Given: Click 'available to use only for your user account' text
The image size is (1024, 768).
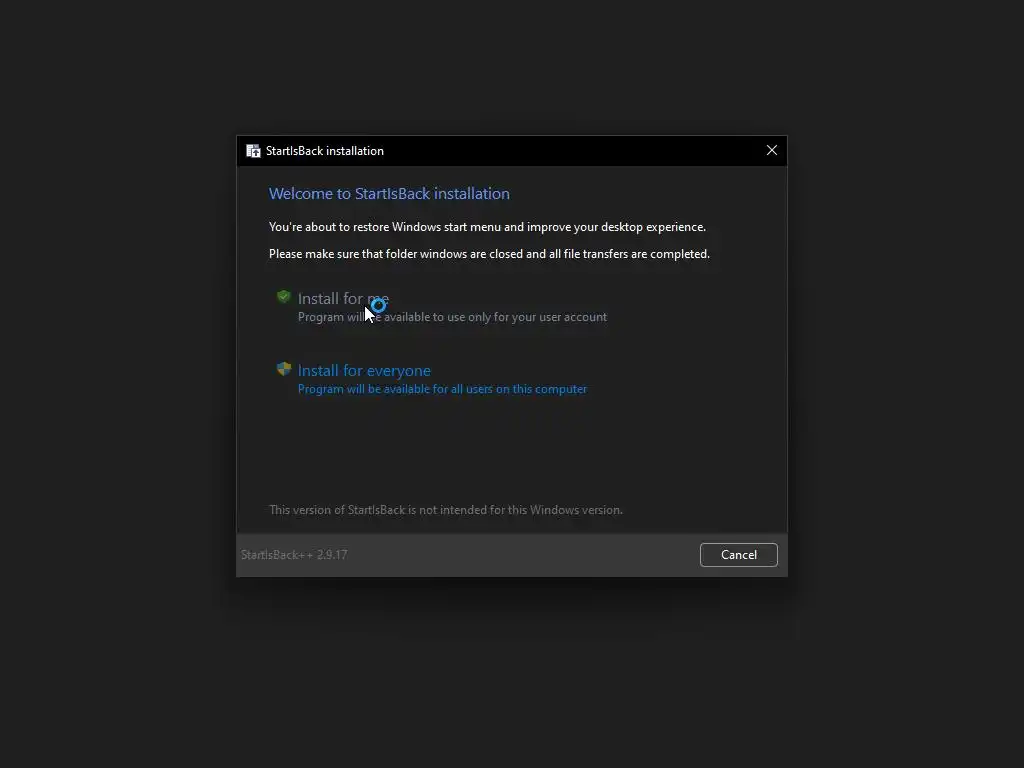Looking at the screenshot, I should tap(495, 317).
